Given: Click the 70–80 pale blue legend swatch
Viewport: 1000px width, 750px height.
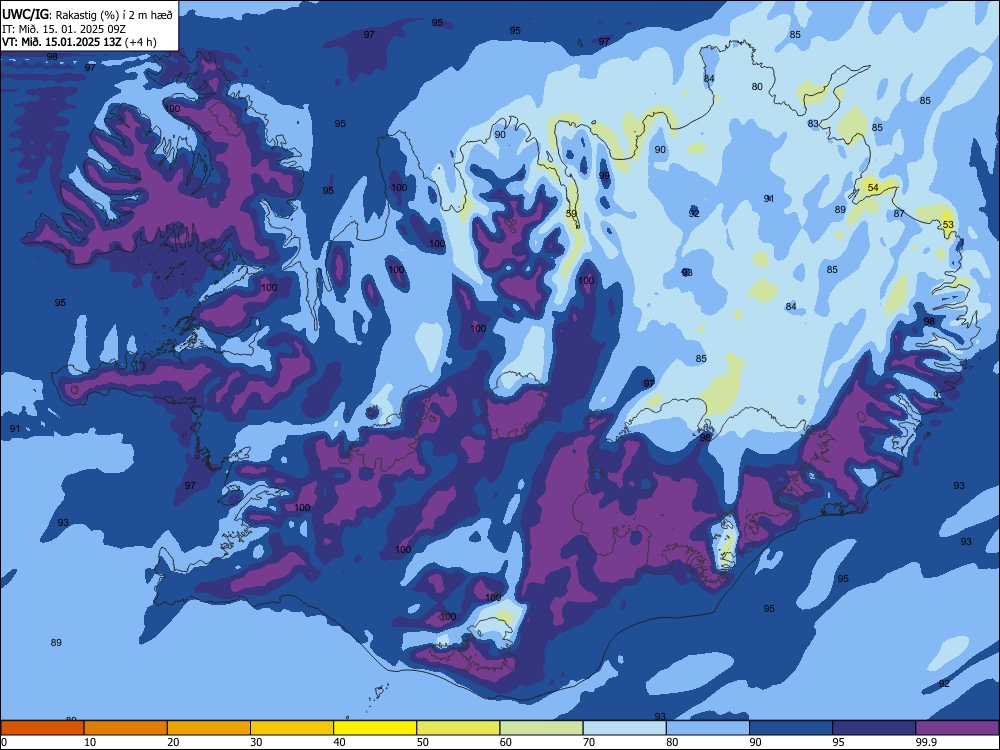Looking at the screenshot, I should [x=624, y=728].
